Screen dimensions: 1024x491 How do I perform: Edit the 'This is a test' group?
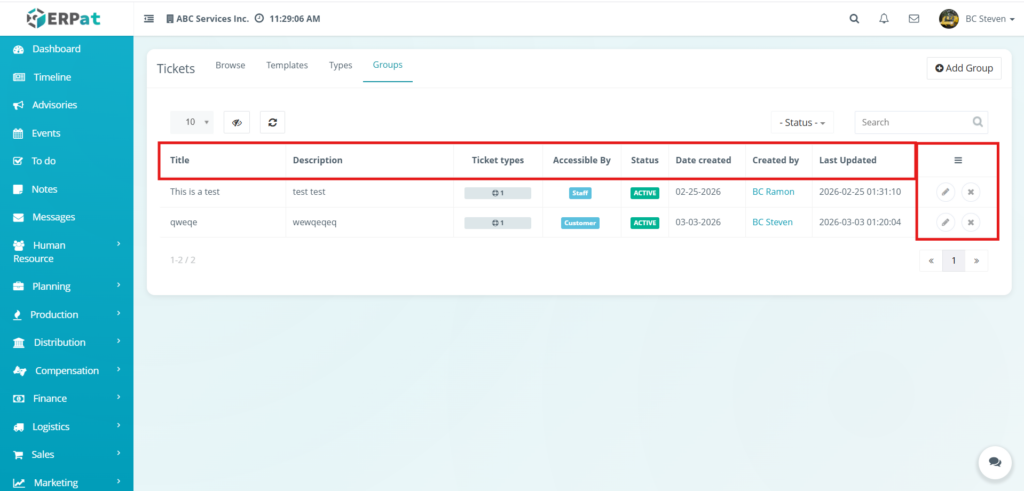[x=945, y=192]
